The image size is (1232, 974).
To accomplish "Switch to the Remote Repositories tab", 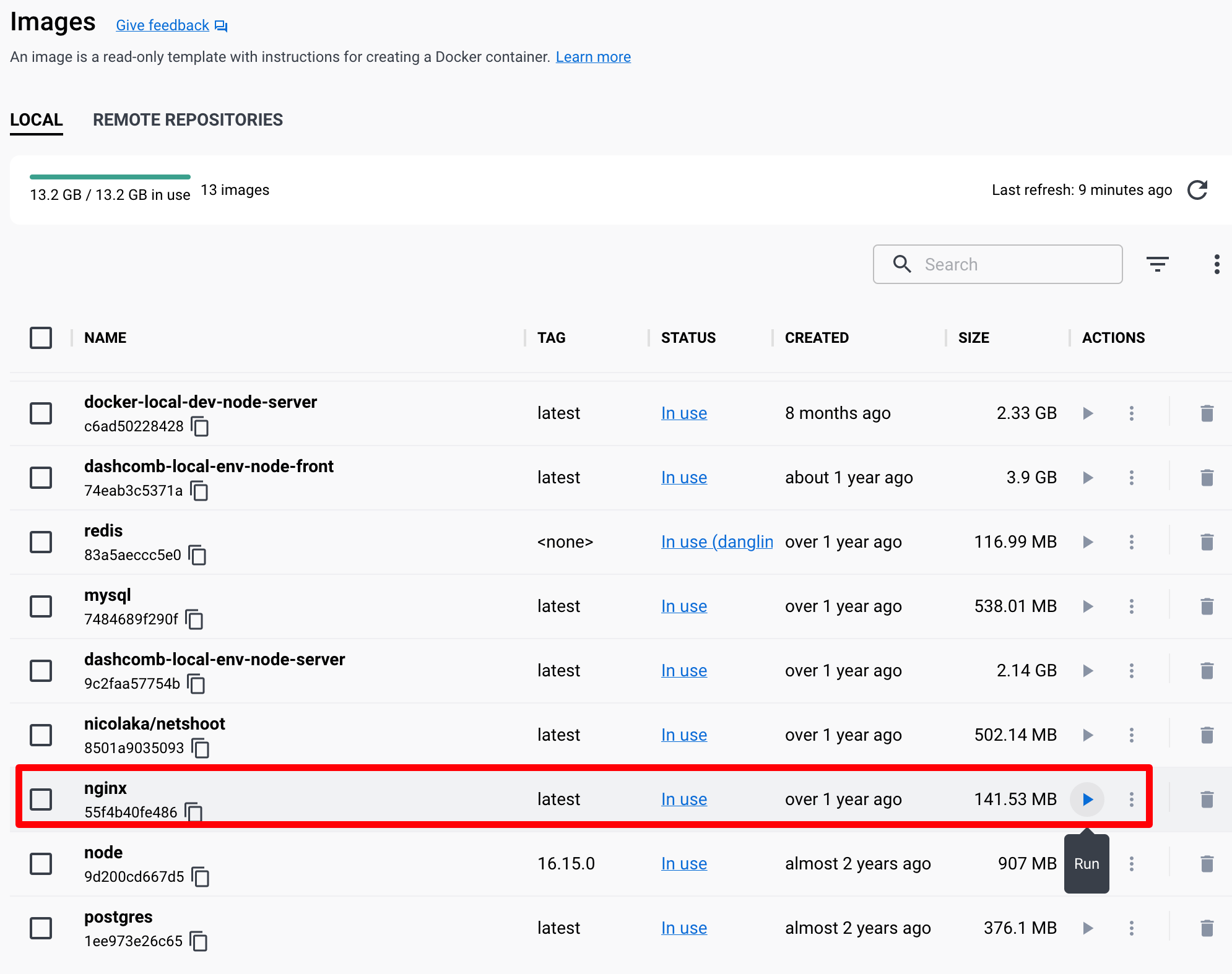I will [x=188, y=120].
